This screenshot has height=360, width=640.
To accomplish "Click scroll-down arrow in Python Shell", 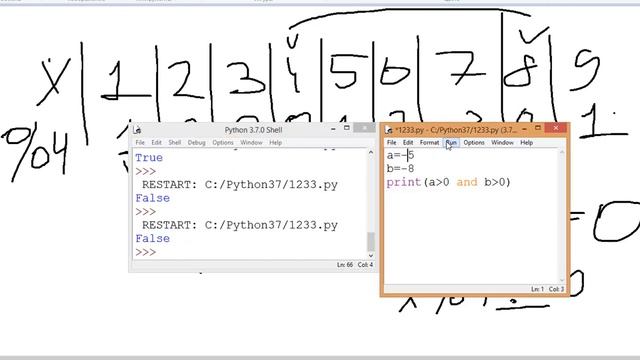I will coord(371,256).
